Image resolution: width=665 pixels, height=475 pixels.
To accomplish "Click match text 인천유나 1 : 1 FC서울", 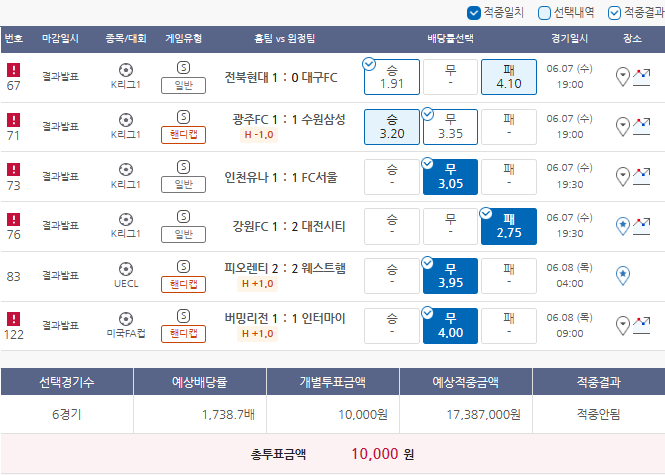I will (x=281, y=177).
